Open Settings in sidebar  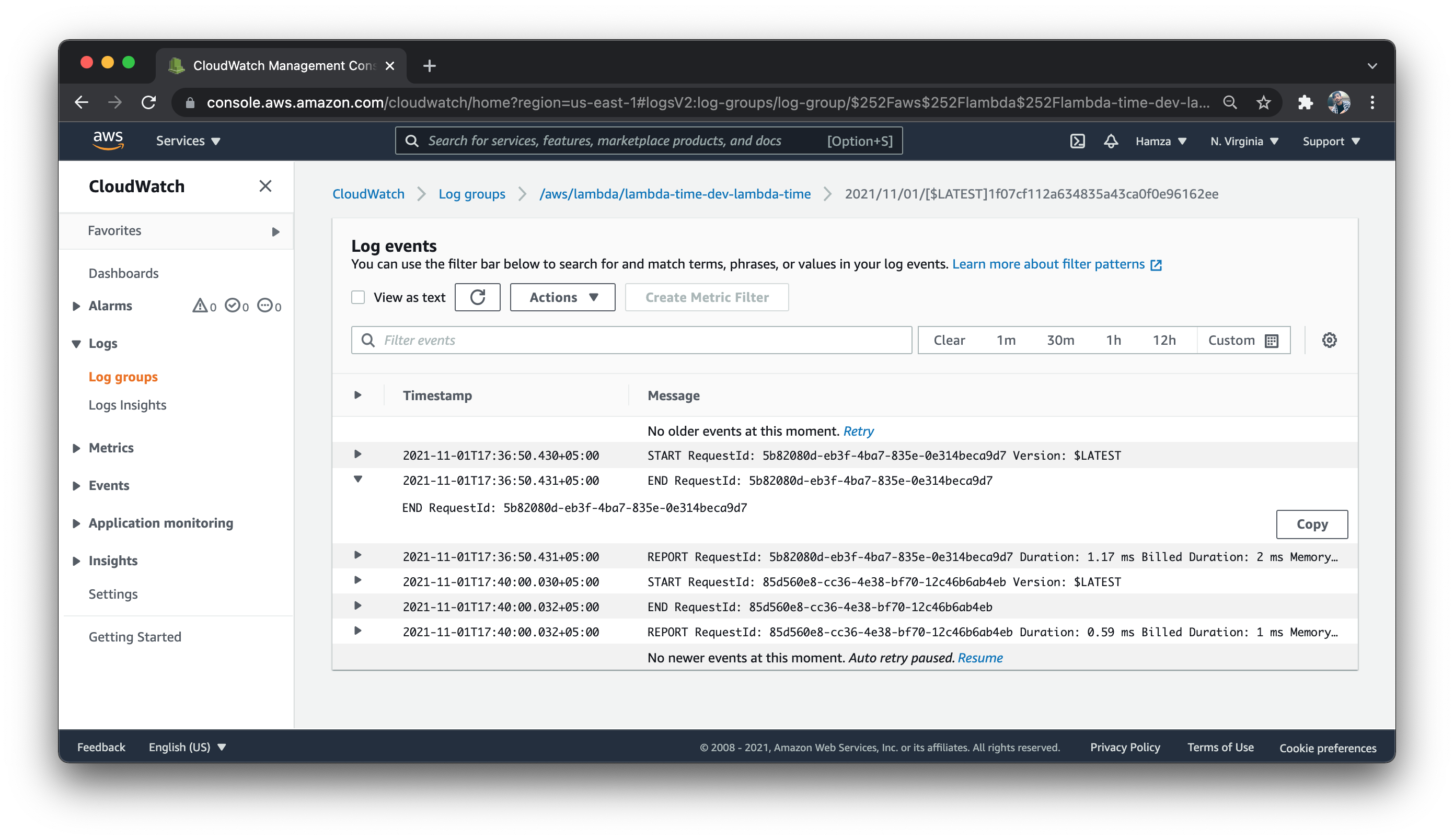click(x=113, y=594)
